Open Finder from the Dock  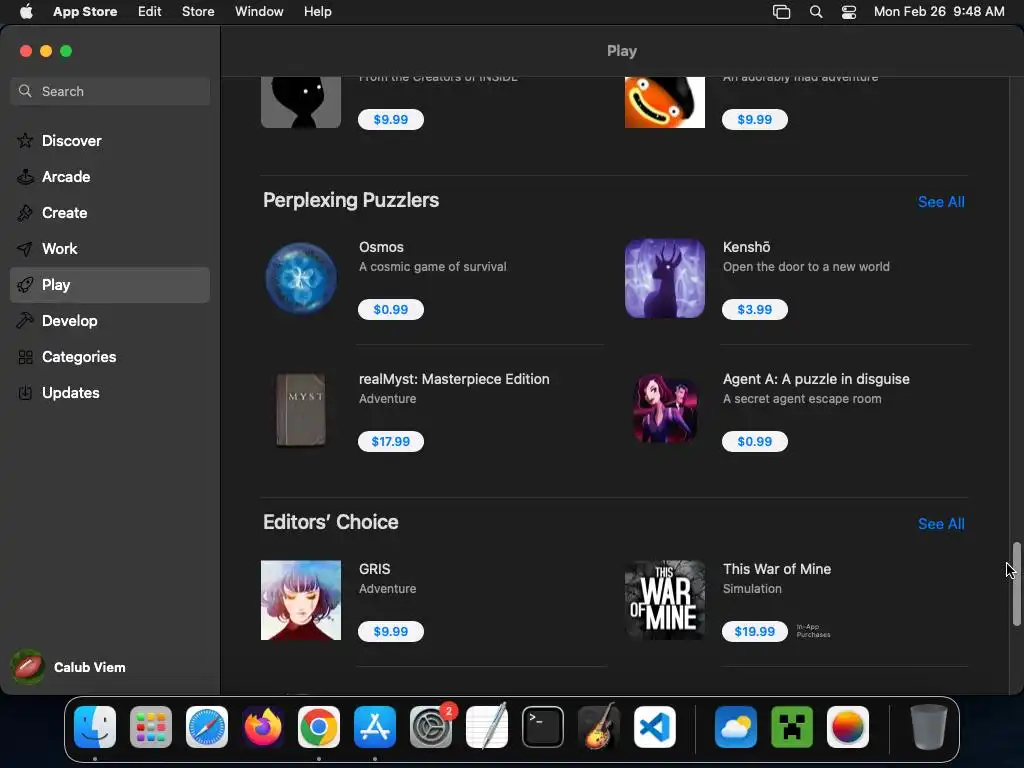(95, 727)
